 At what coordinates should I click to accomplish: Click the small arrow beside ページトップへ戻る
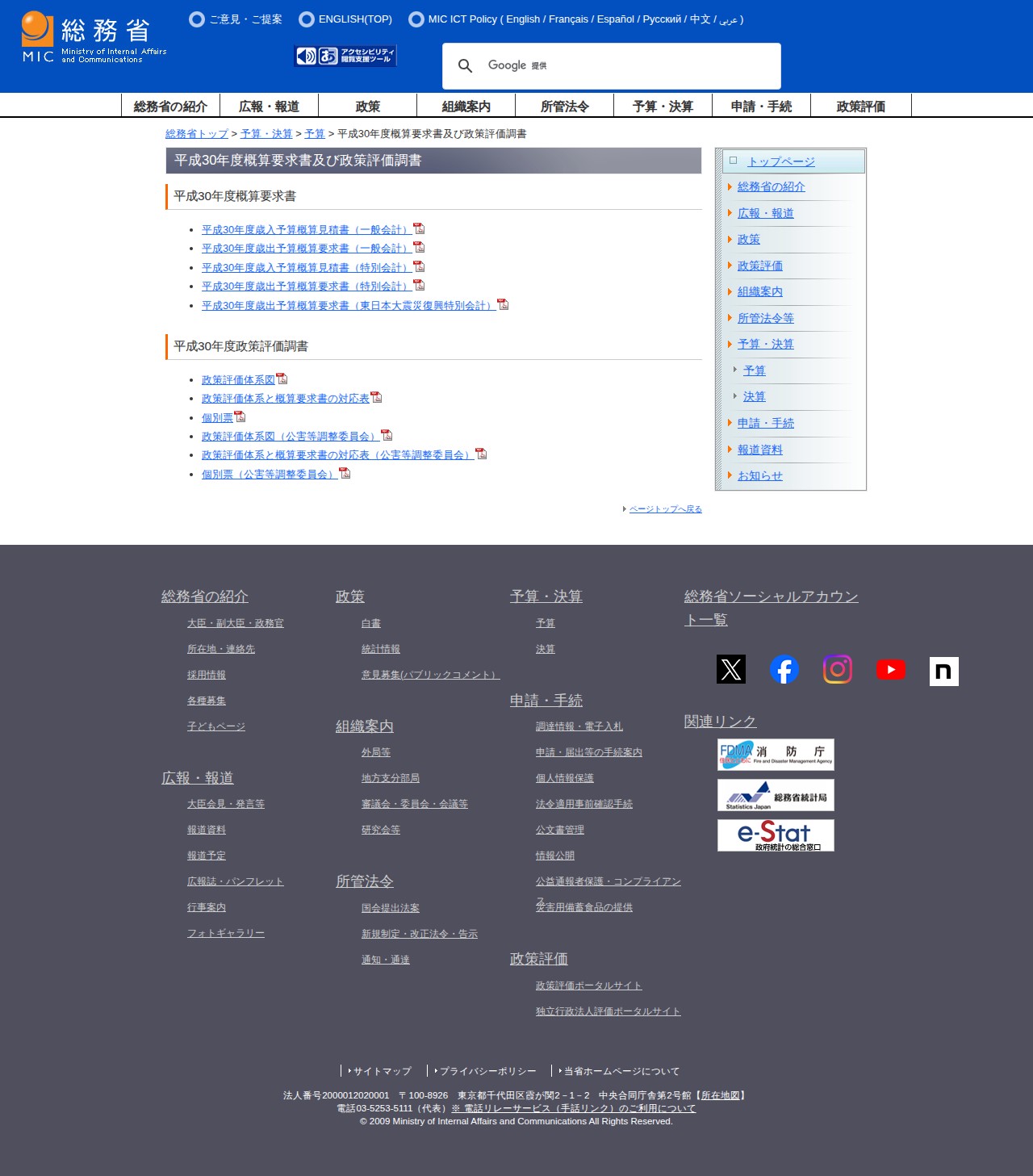click(625, 509)
